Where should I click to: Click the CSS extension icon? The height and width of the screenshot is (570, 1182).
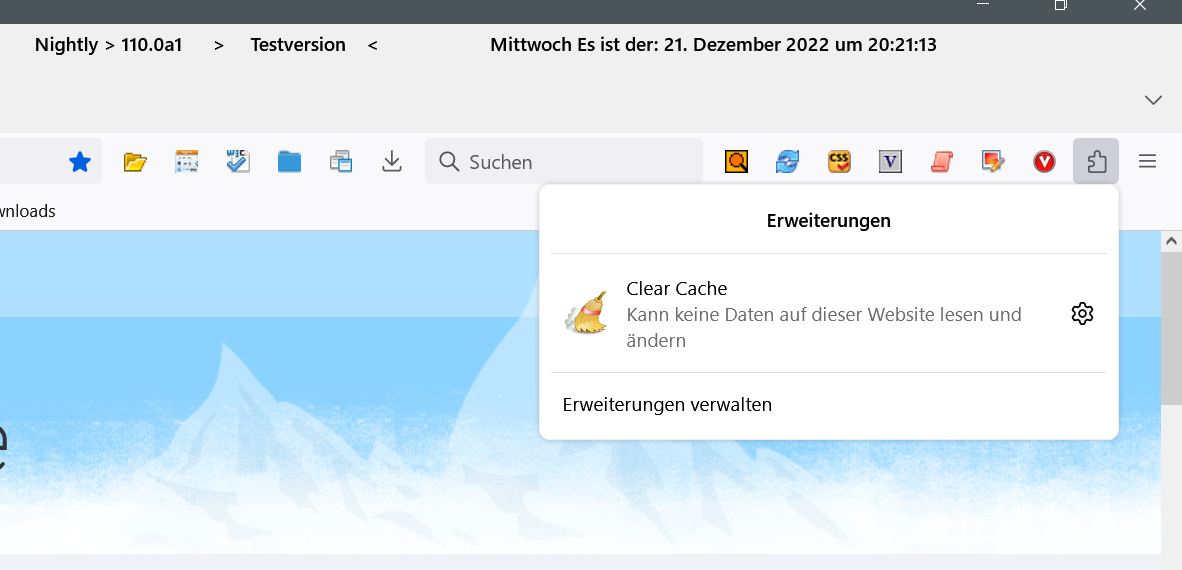click(x=839, y=161)
